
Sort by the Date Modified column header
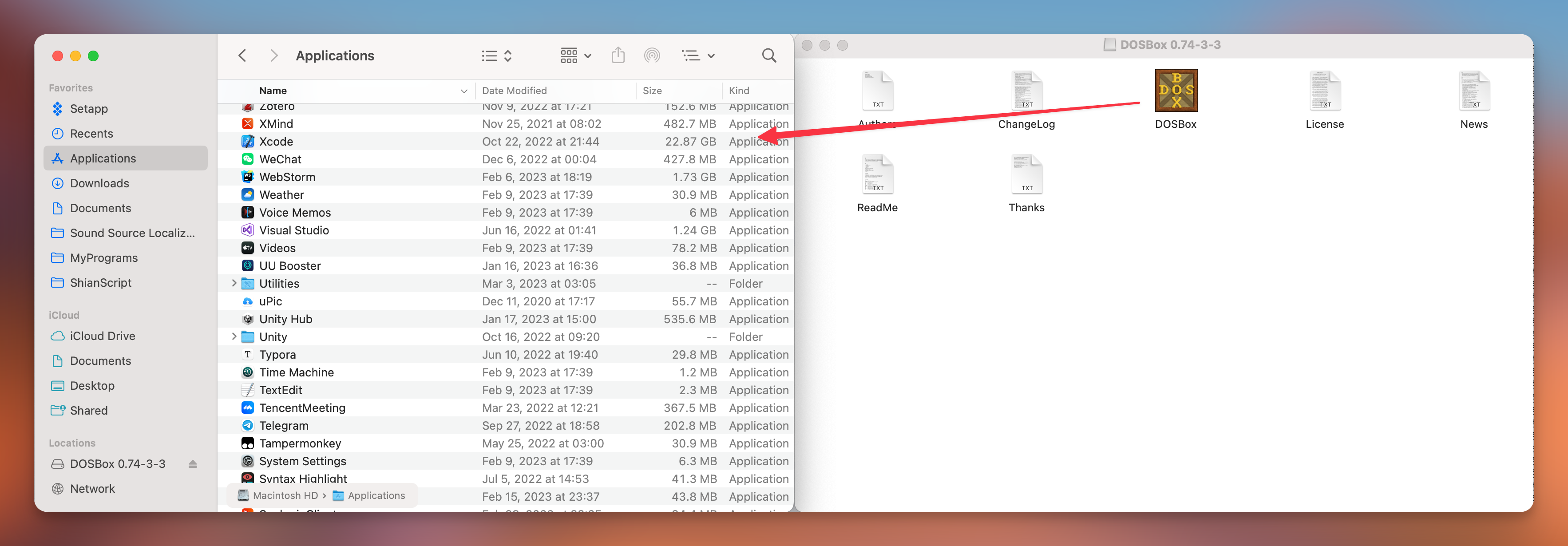click(515, 91)
